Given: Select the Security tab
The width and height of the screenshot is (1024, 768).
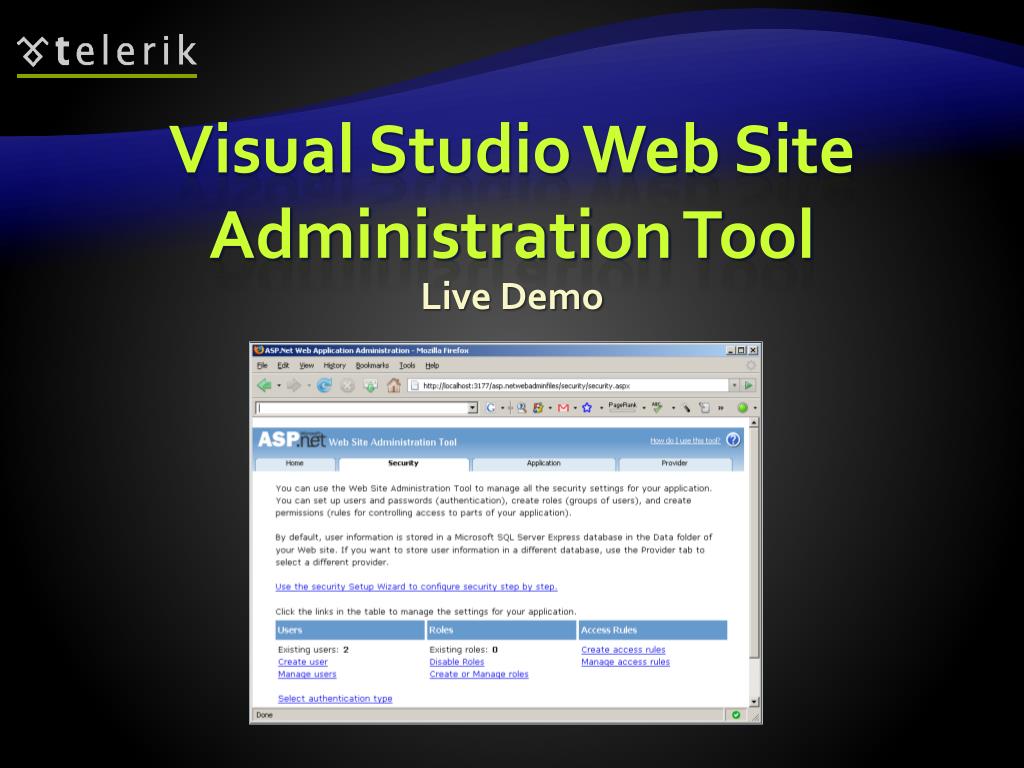Looking at the screenshot, I should [x=404, y=463].
